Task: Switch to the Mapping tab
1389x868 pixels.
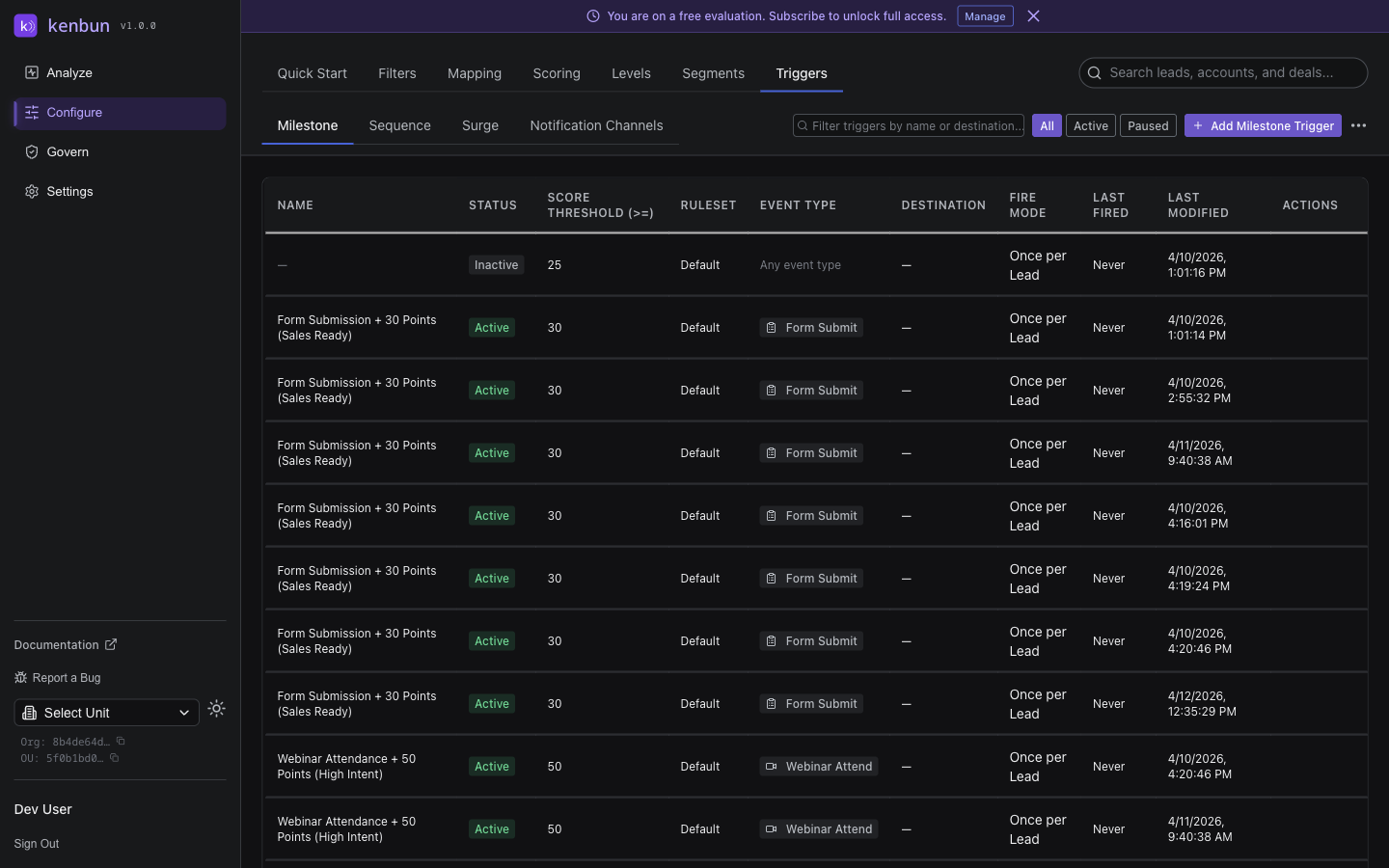Action: 475,73
